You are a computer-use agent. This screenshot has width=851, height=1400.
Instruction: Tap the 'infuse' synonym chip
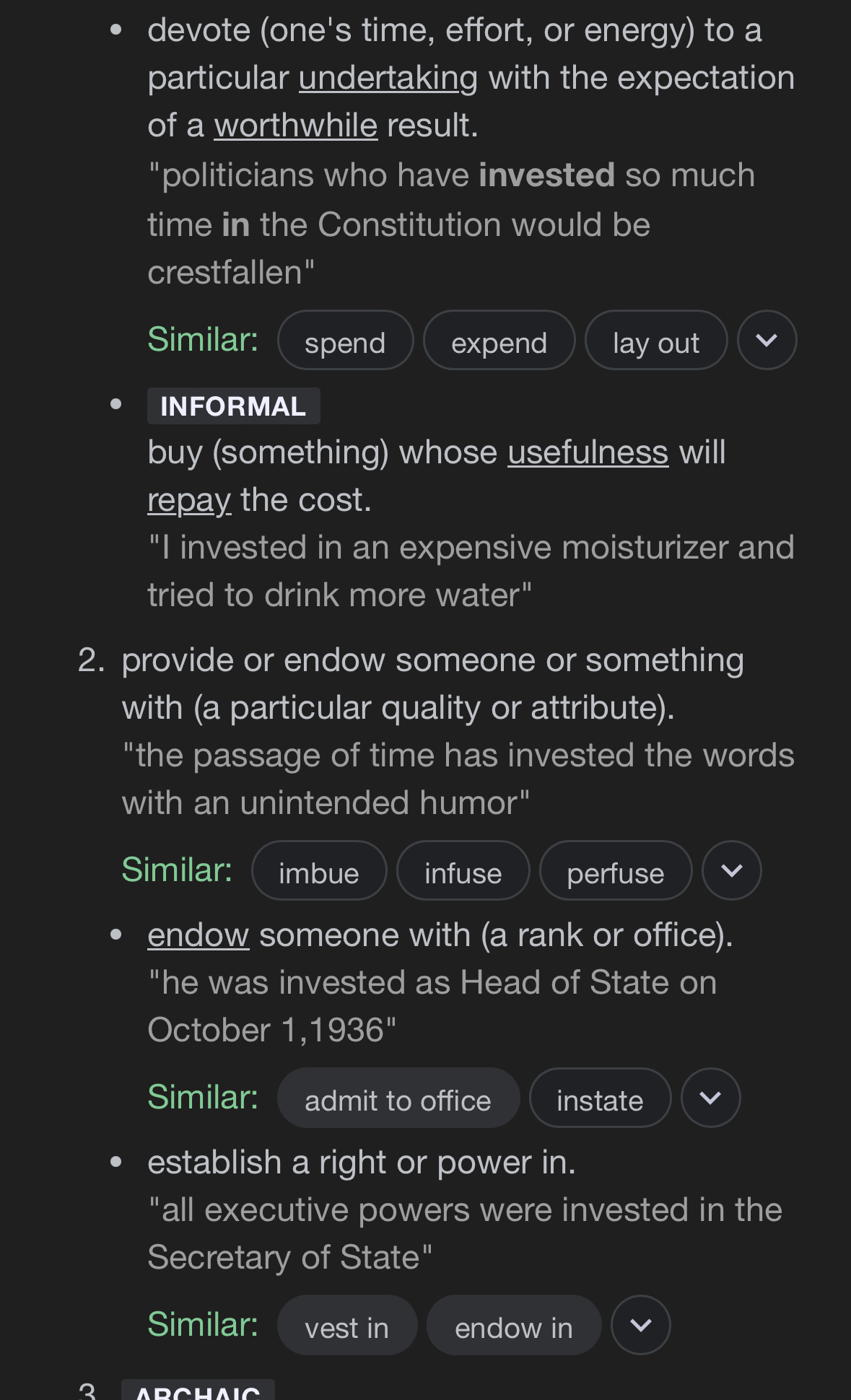point(463,872)
